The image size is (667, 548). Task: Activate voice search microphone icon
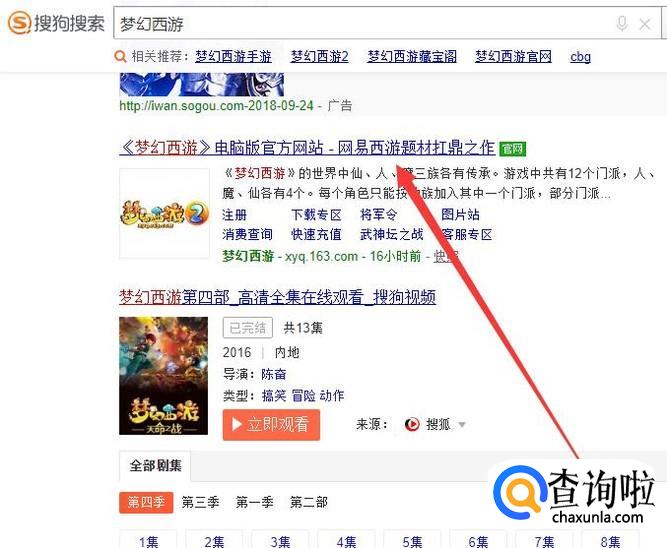622,24
